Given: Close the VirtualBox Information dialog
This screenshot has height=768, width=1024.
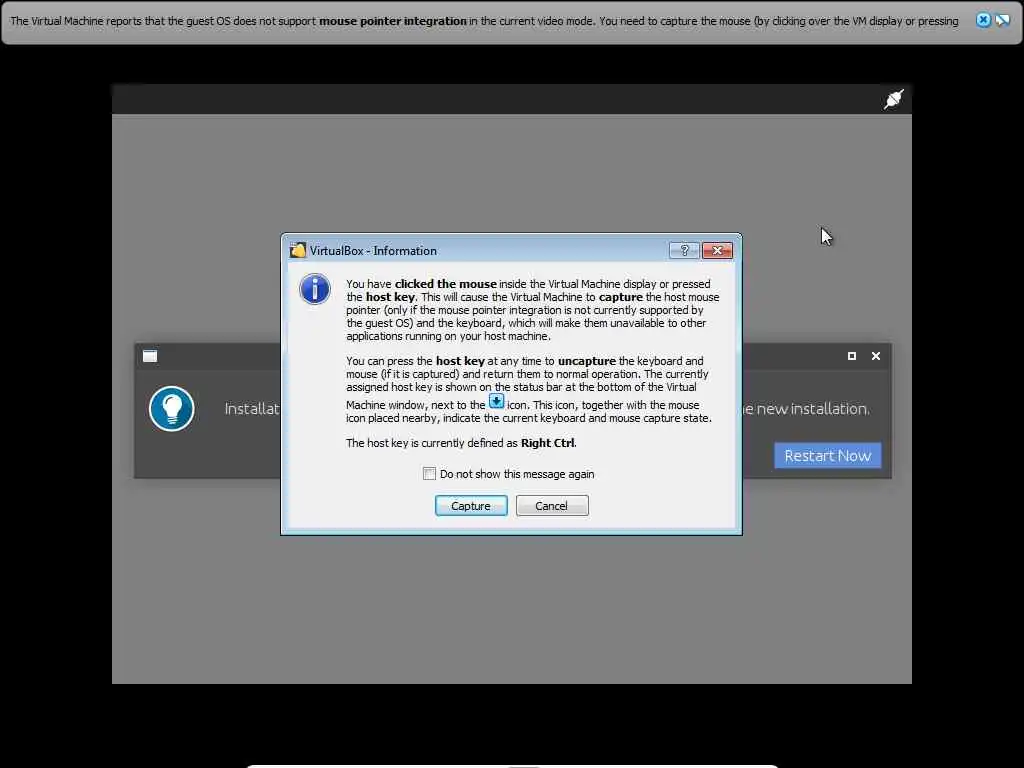Looking at the screenshot, I should tap(717, 251).
